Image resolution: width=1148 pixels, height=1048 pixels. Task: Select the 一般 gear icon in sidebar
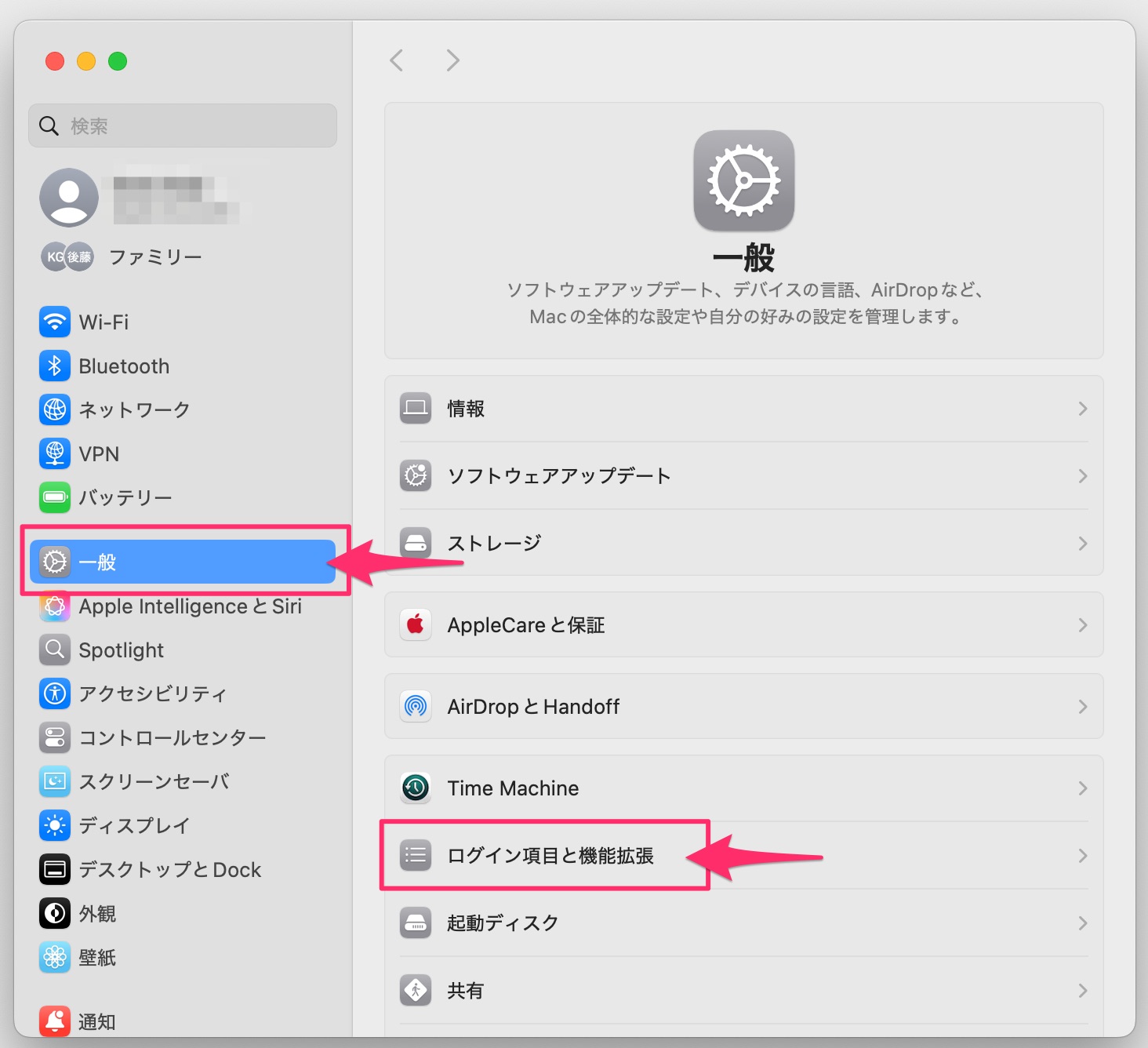tap(55, 562)
